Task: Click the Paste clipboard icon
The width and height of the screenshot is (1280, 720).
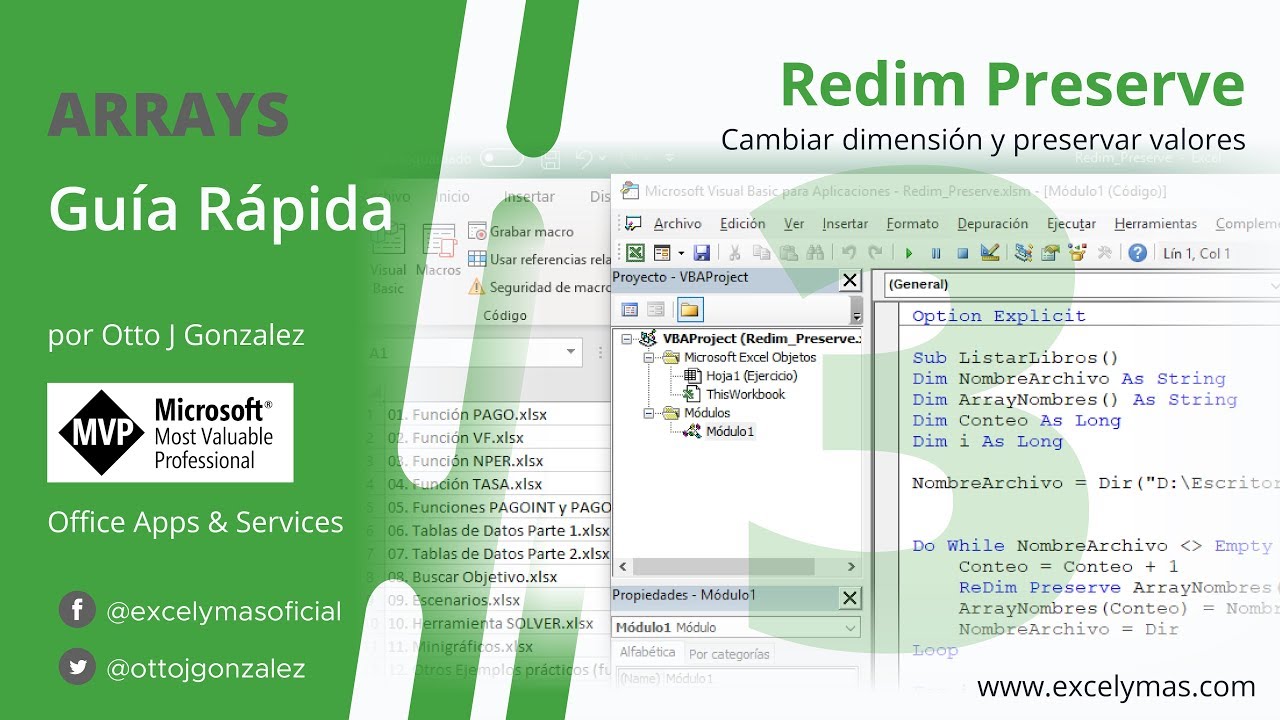Action: tap(788, 253)
